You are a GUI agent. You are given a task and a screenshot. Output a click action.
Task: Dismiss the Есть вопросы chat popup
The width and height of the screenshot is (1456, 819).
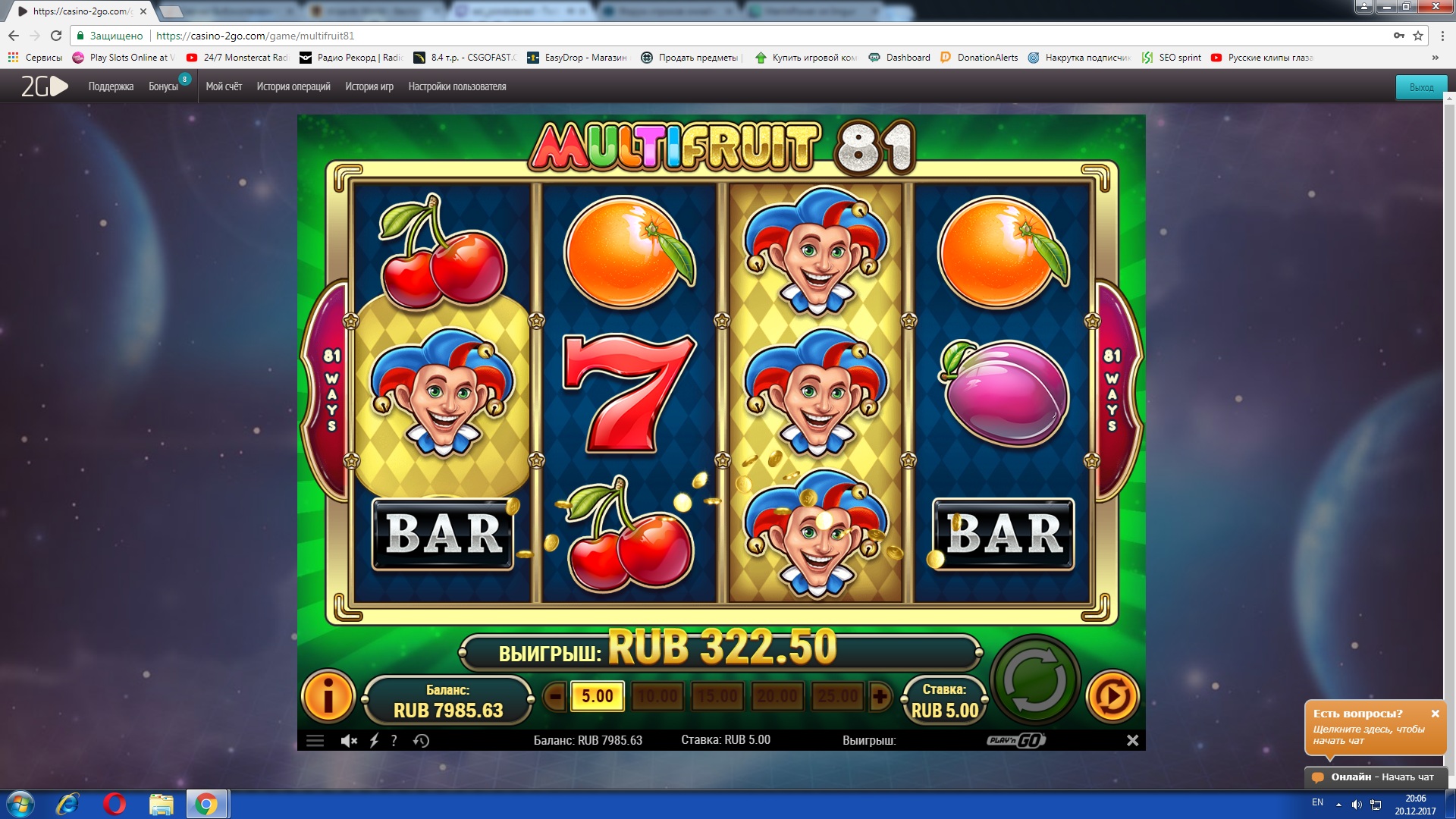point(1435,714)
